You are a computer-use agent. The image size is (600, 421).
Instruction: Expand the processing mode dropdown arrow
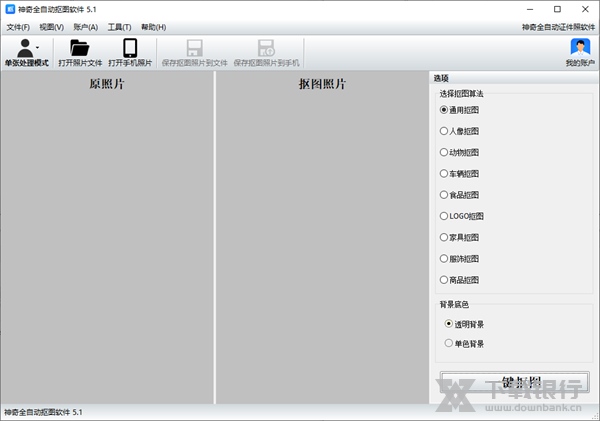pos(38,46)
